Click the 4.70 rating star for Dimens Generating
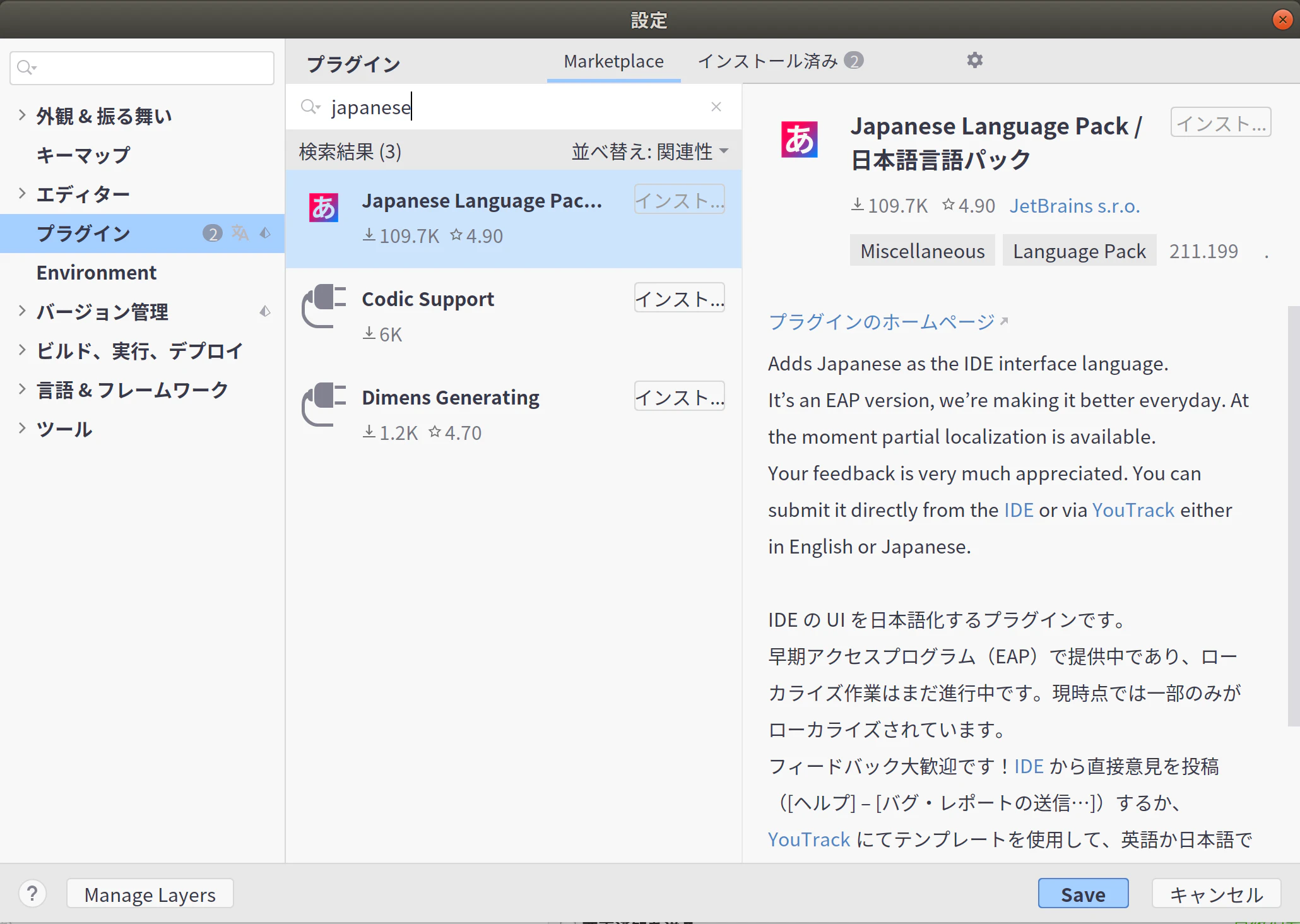The height and width of the screenshot is (924, 1300). (435, 432)
